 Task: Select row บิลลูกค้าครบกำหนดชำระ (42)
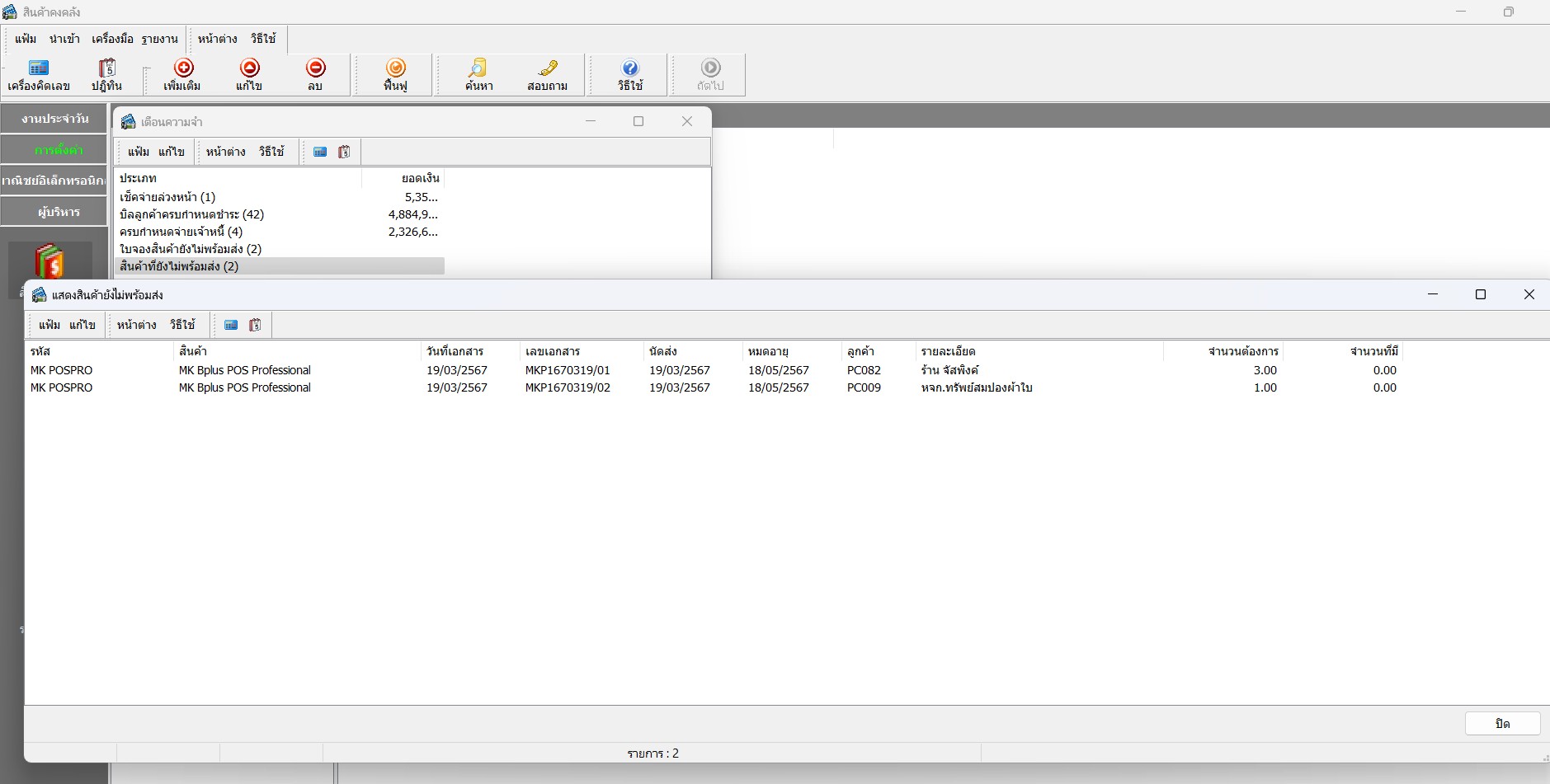coord(279,214)
